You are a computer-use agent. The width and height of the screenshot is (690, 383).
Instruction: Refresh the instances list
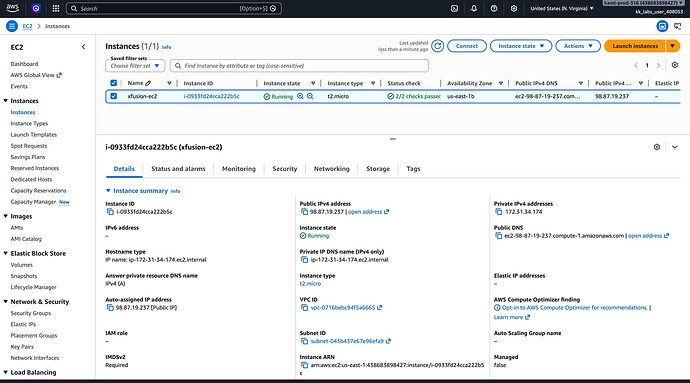[437, 46]
